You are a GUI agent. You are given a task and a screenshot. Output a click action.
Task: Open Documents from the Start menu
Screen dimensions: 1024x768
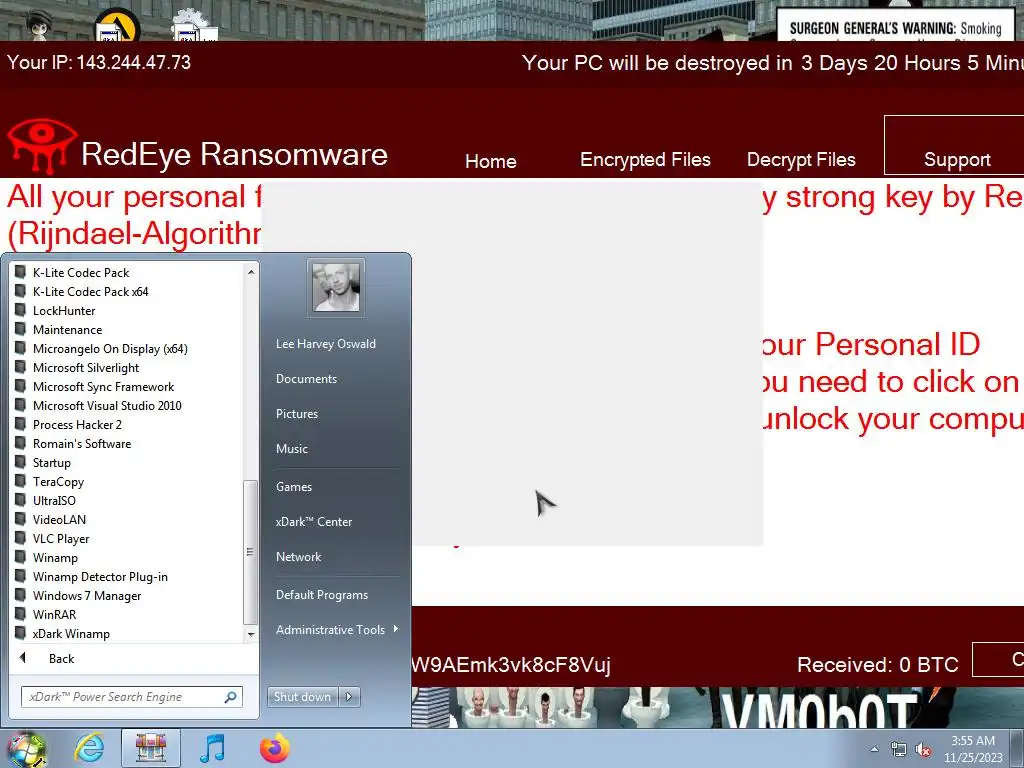306,379
